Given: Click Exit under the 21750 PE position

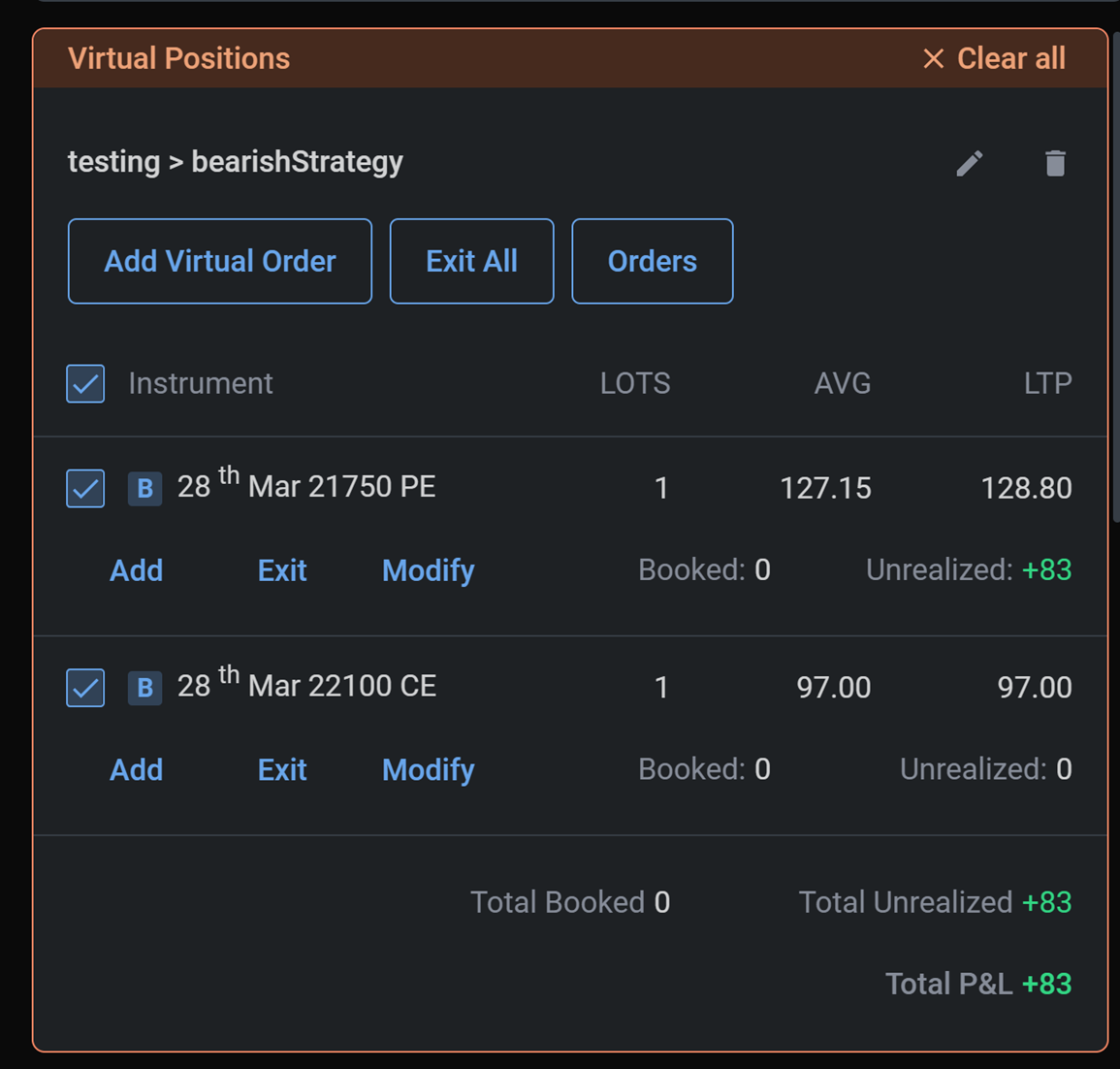Looking at the screenshot, I should coord(282,570).
